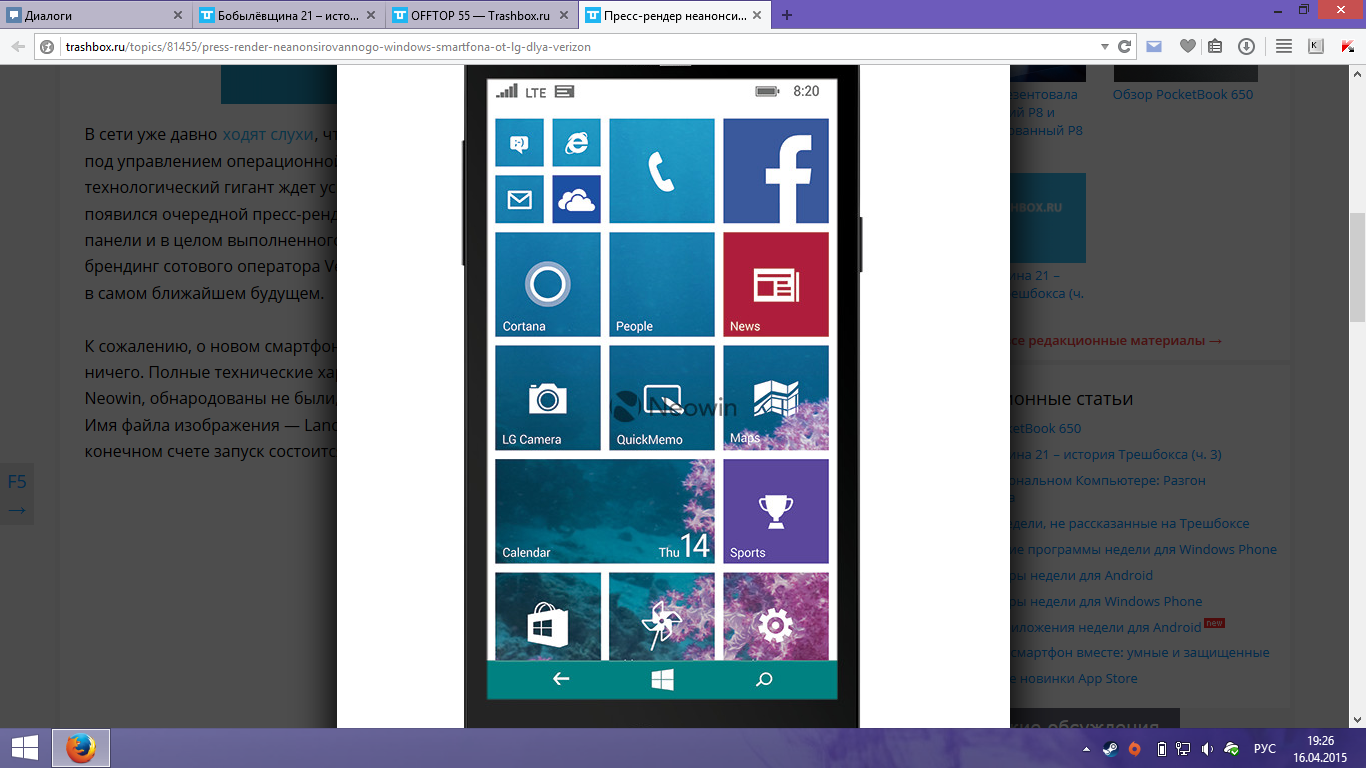The height and width of the screenshot is (768, 1366).
Task: Click the cloud sync tray icon
Action: coord(1231,749)
